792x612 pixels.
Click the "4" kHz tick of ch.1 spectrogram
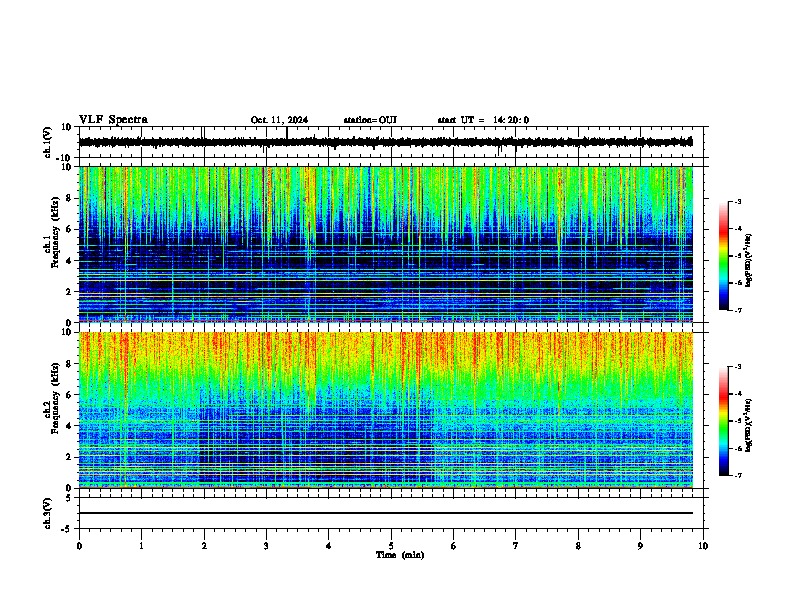coord(70,261)
